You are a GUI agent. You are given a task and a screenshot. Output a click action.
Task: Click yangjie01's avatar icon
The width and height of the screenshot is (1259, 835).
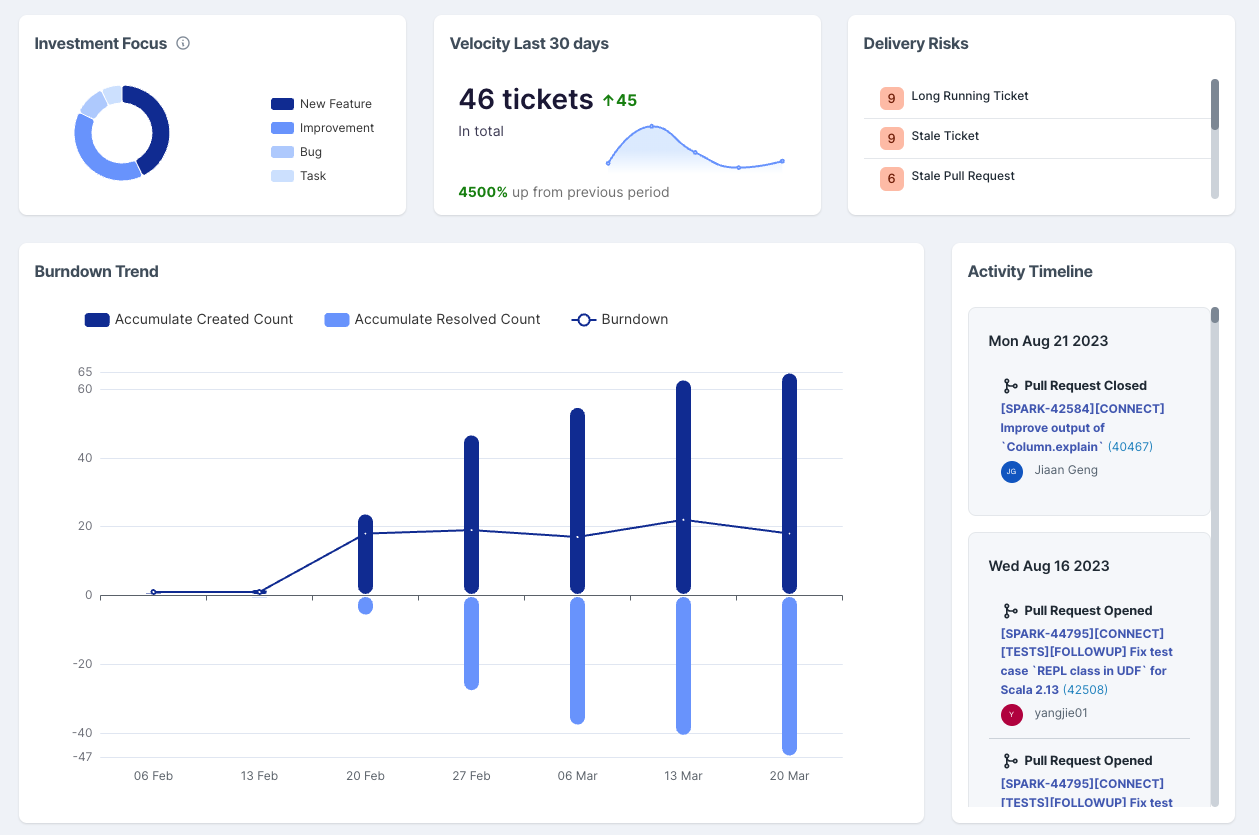point(1011,714)
